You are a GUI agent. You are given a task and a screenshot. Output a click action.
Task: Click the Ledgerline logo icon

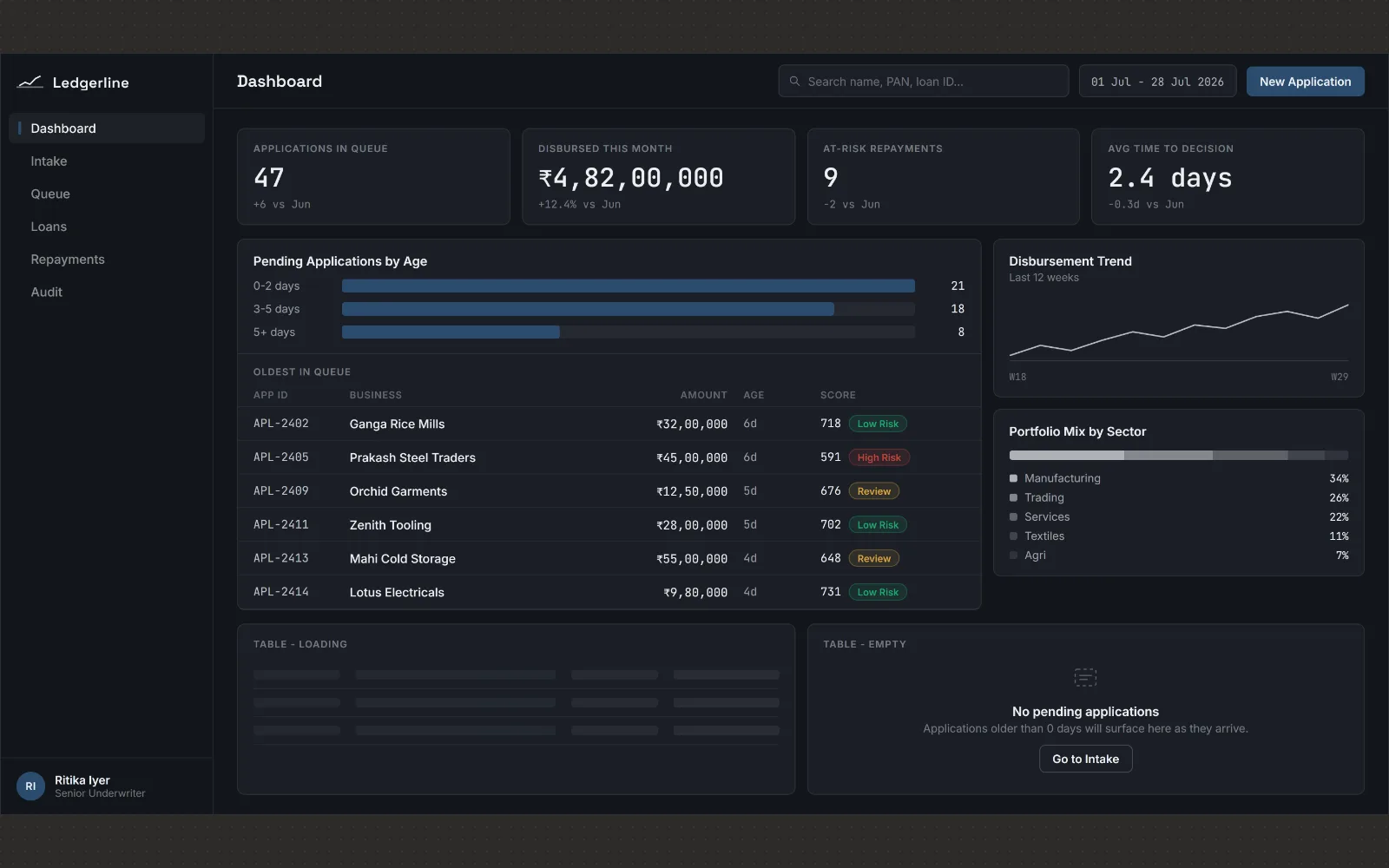pyautogui.click(x=30, y=82)
